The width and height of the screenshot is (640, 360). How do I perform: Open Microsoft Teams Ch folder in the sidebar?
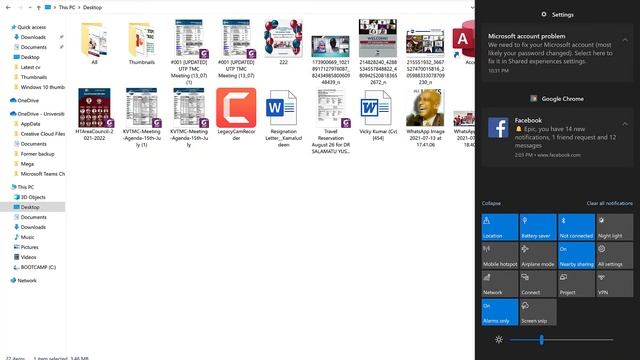[x=42, y=174]
